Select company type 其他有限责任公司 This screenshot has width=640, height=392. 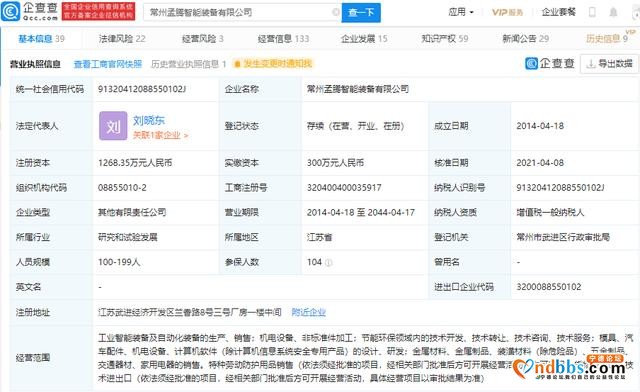coord(132,212)
